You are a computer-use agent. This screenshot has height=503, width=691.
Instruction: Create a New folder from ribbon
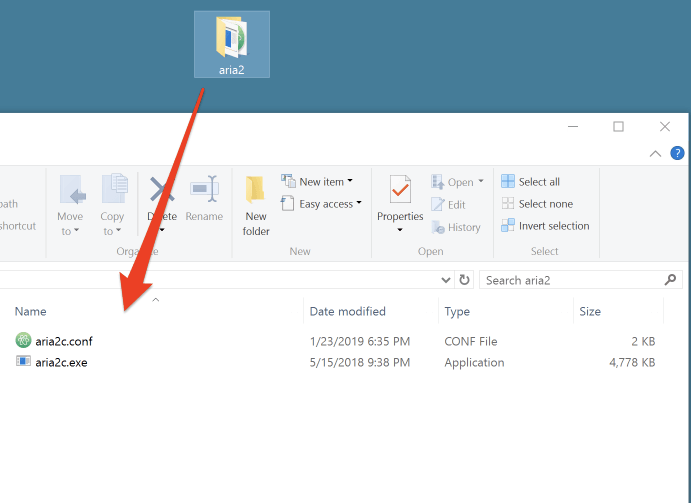[x=256, y=205]
